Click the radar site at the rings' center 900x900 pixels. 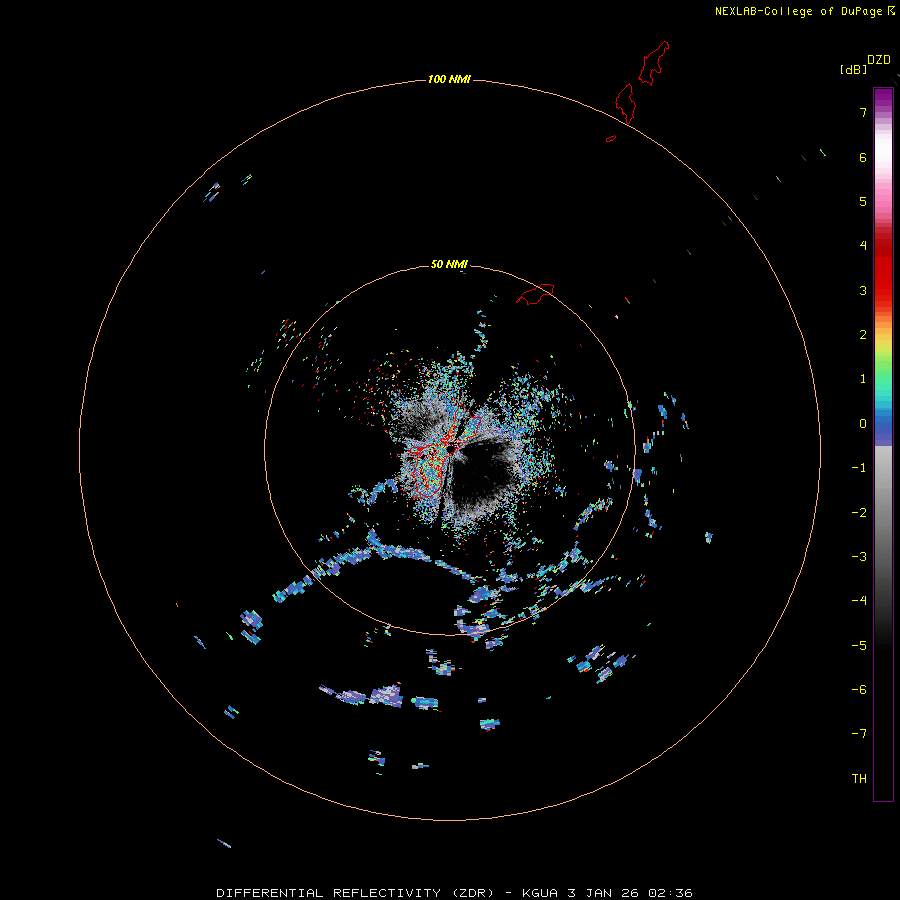(x=451, y=449)
